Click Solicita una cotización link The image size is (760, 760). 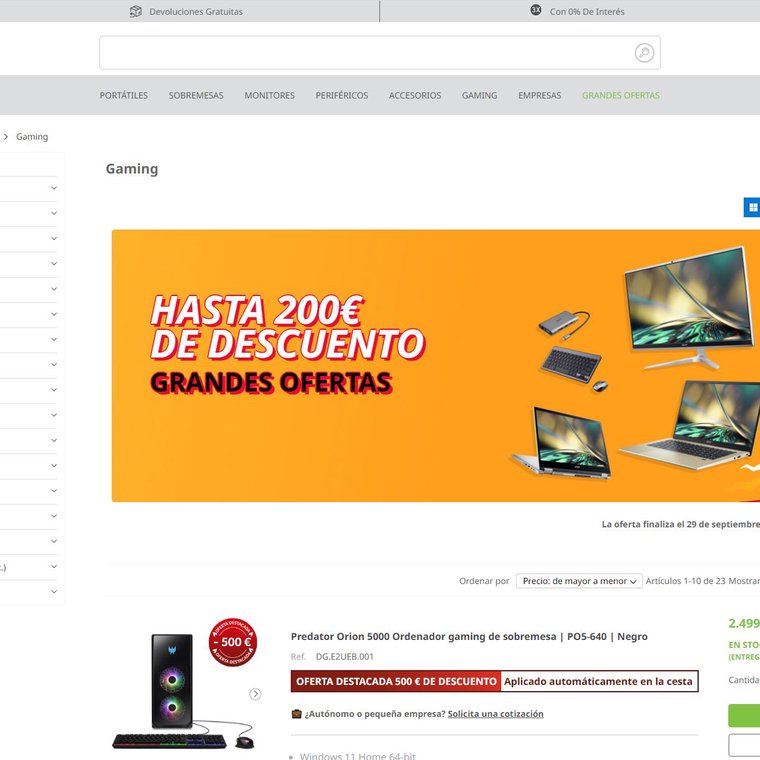coord(495,713)
